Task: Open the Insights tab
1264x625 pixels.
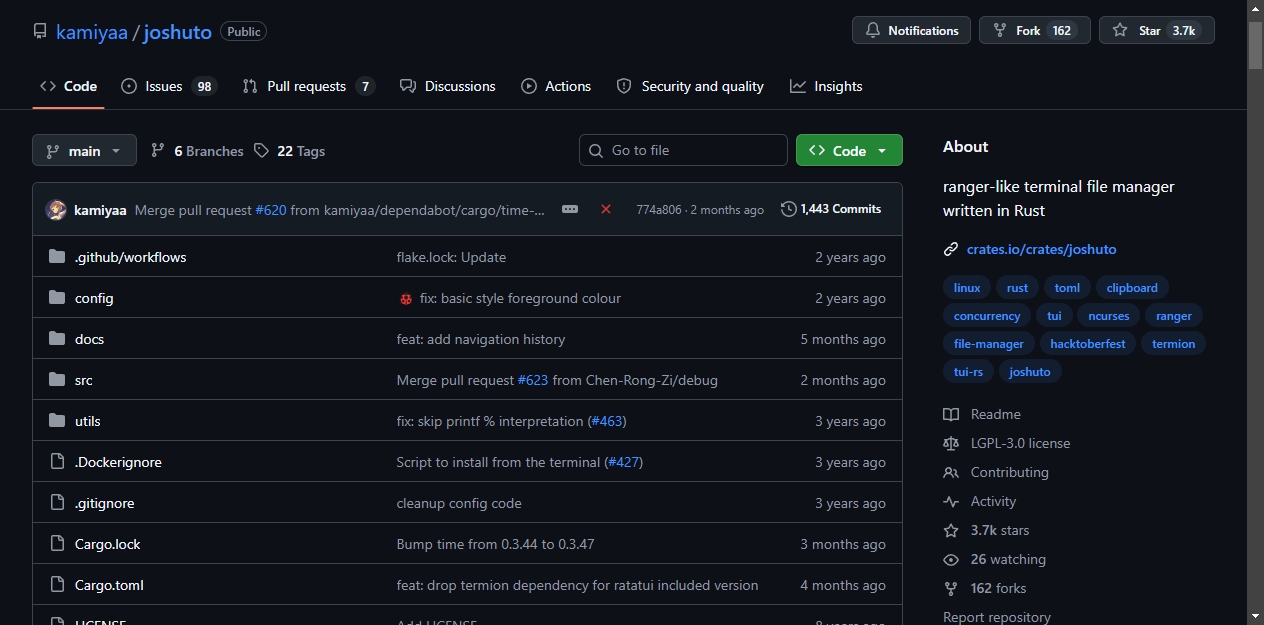Action: tap(826, 86)
